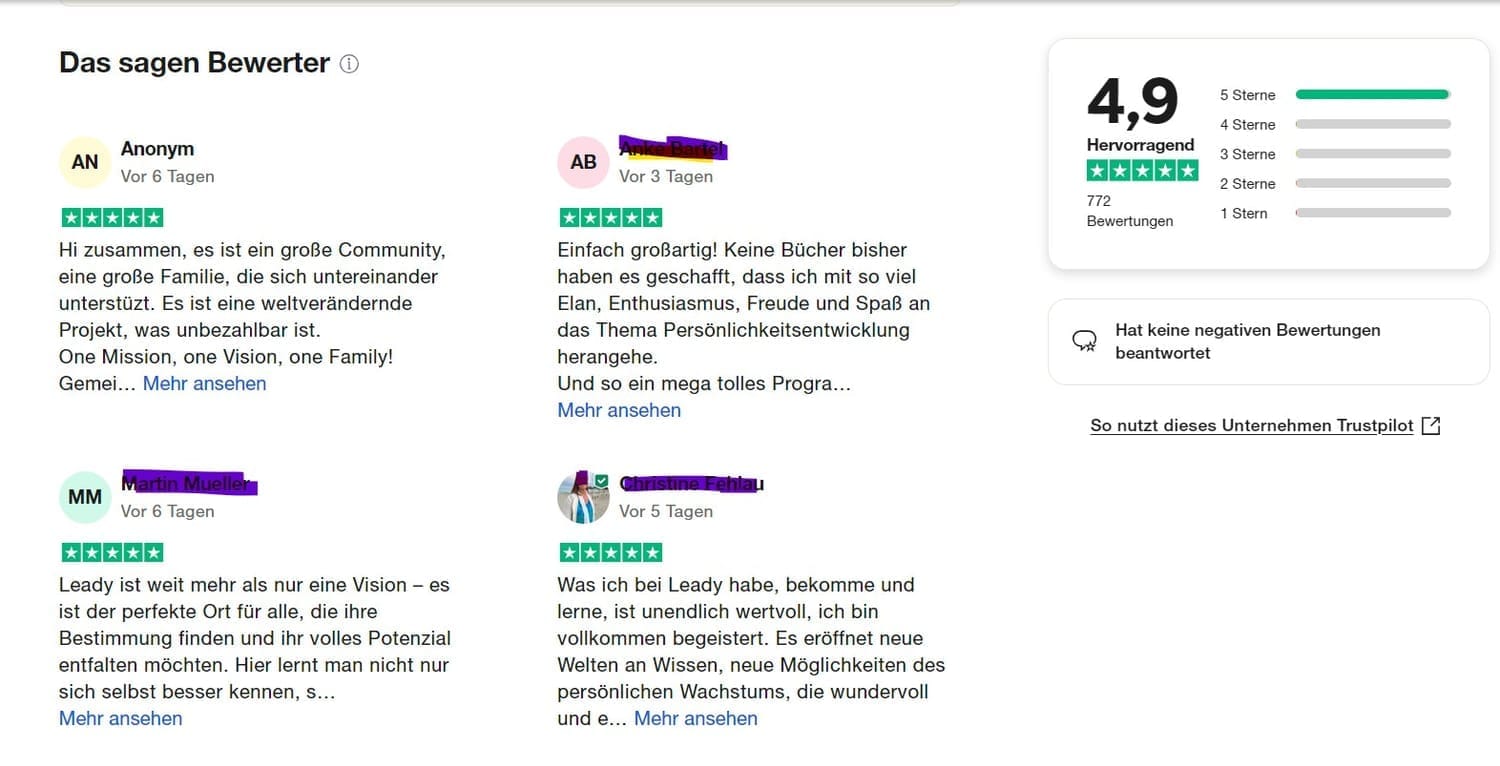Viewport: 1500px width, 766px height.
Task: Click the 2 Sterne rating bar
Action: pyautogui.click(x=1372, y=184)
